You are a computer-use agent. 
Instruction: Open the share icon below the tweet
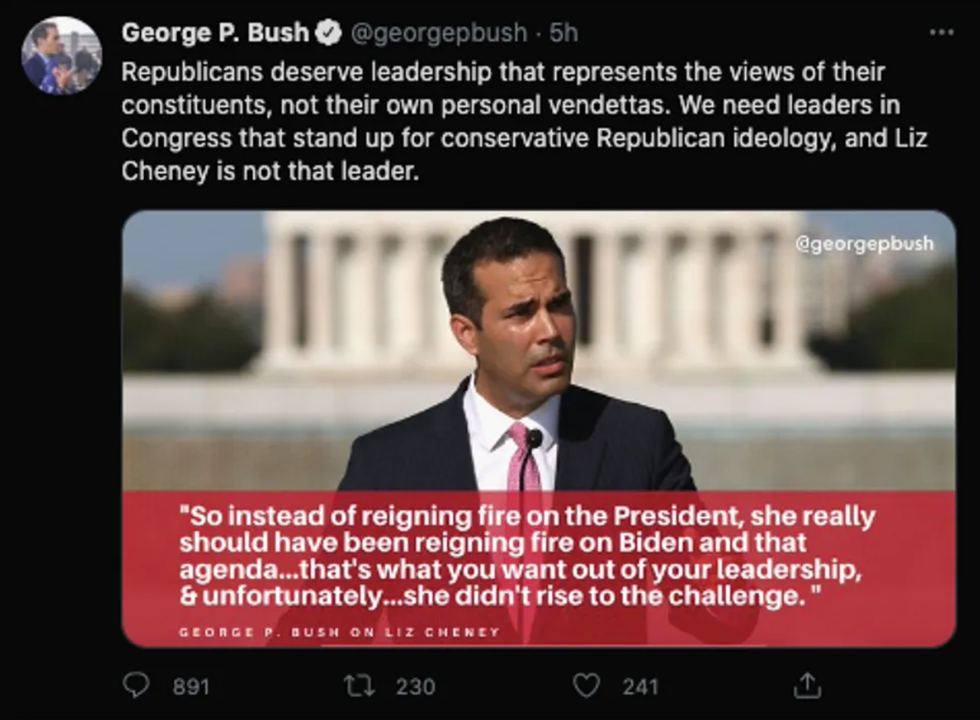coord(807,685)
